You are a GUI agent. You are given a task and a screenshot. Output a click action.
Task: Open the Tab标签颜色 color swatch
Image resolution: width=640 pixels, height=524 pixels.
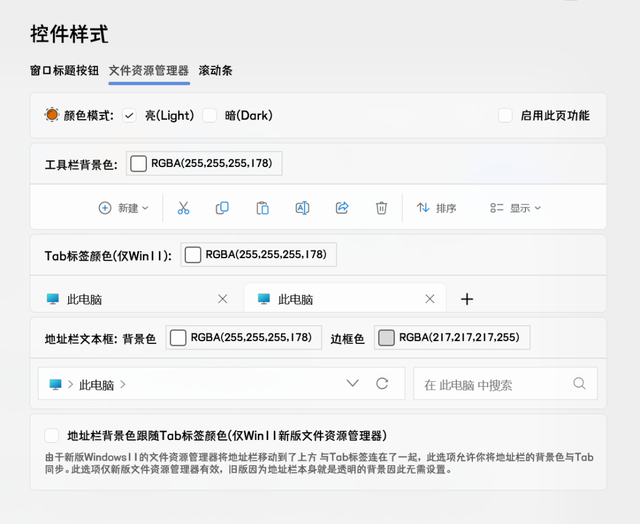193,255
